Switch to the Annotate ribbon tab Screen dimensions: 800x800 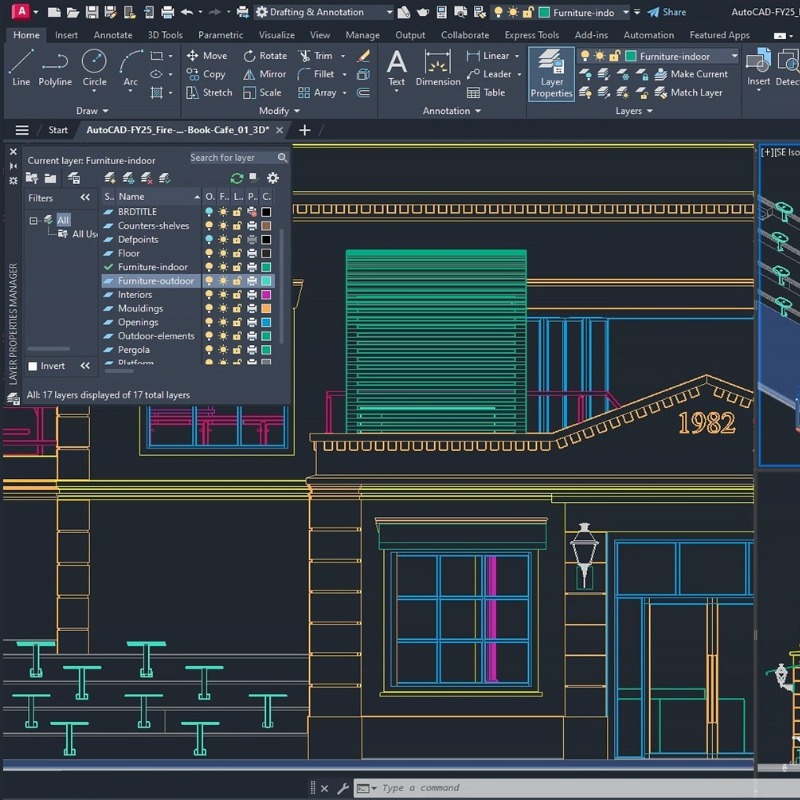pos(113,35)
